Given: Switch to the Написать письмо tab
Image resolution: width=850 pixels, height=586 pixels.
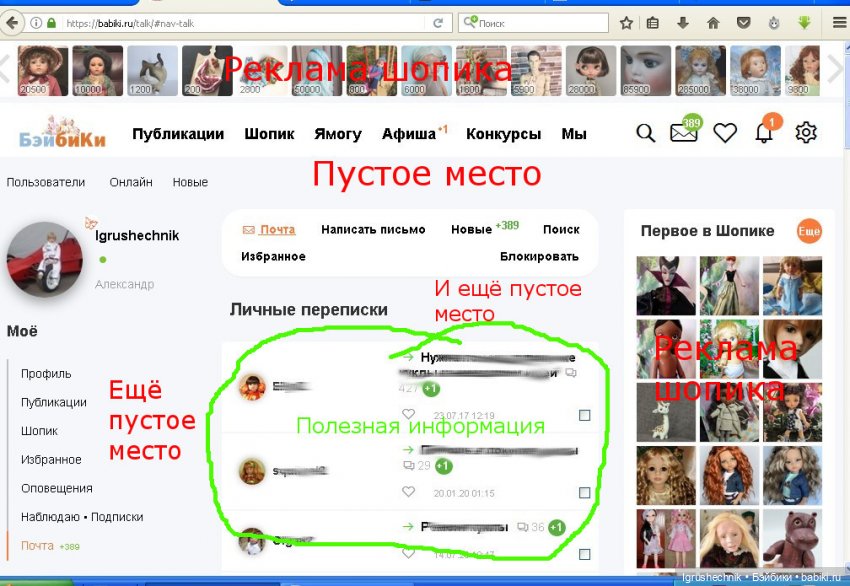Looking at the screenshot, I should point(373,229).
